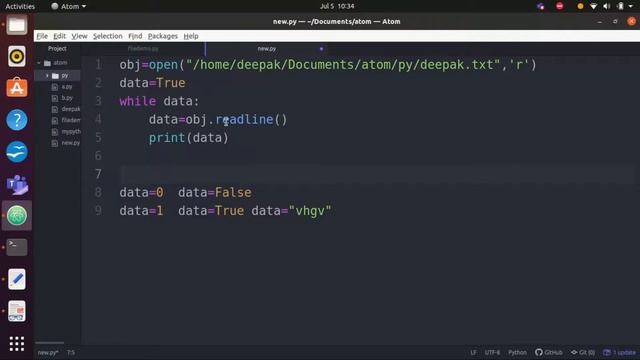Click line number 1 in the gutter
The height and width of the screenshot is (360, 640).
(x=98, y=64)
